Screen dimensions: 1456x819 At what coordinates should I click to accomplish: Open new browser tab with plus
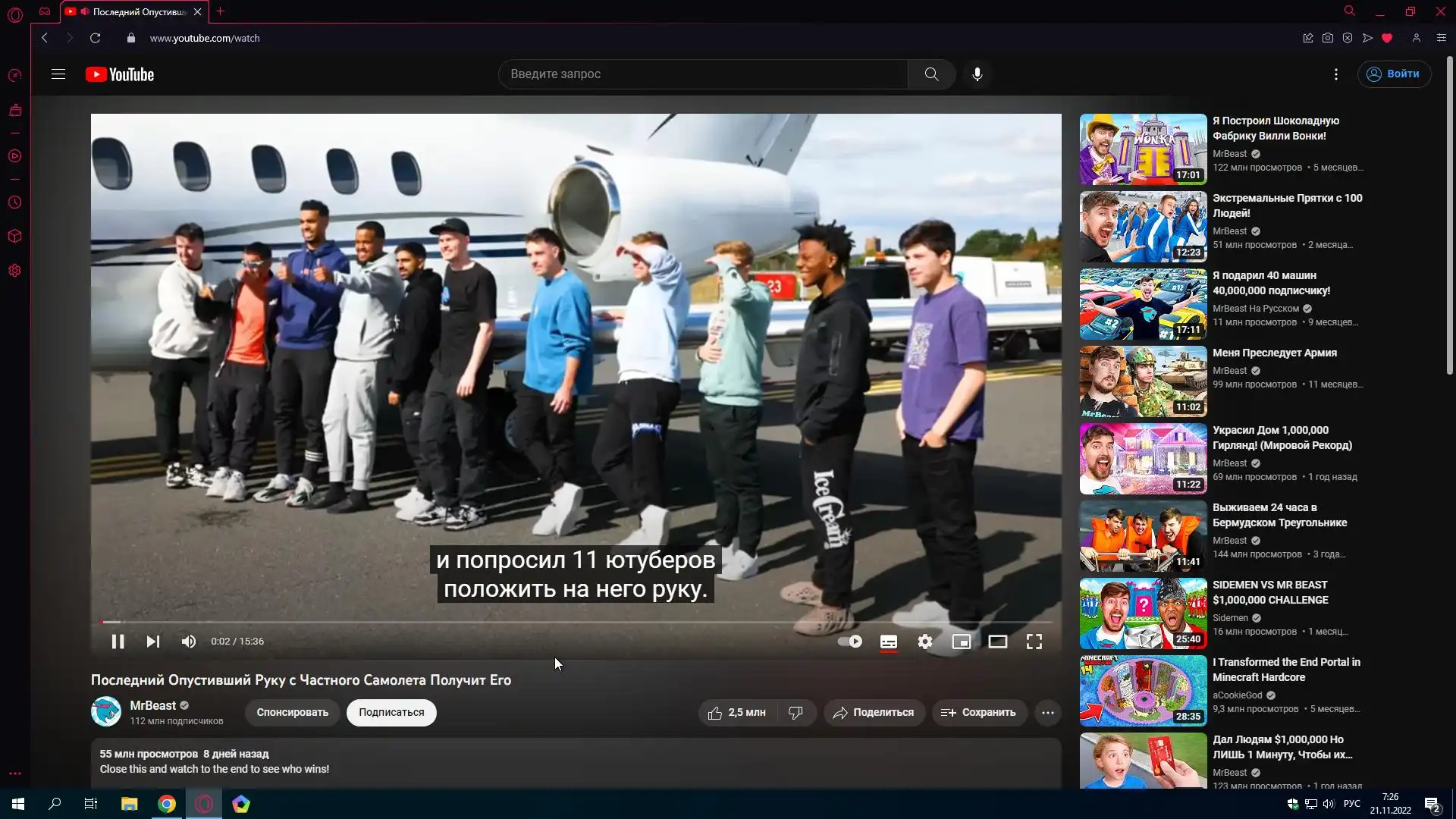click(x=221, y=11)
